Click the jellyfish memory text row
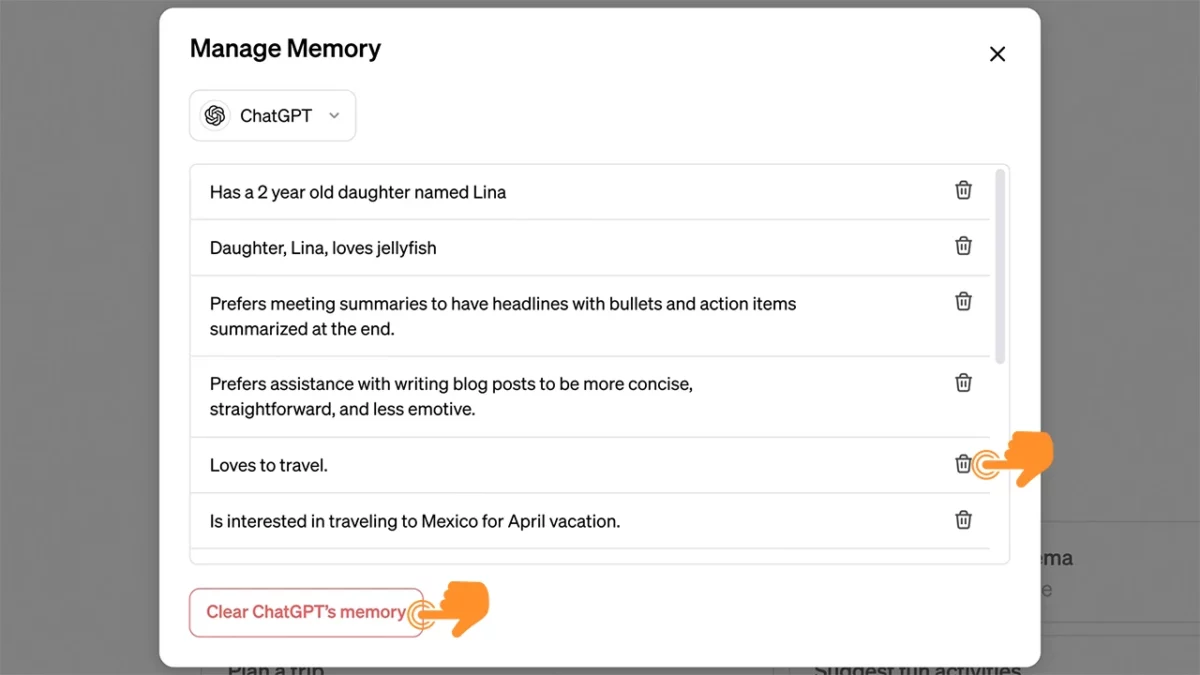 click(322, 248)
